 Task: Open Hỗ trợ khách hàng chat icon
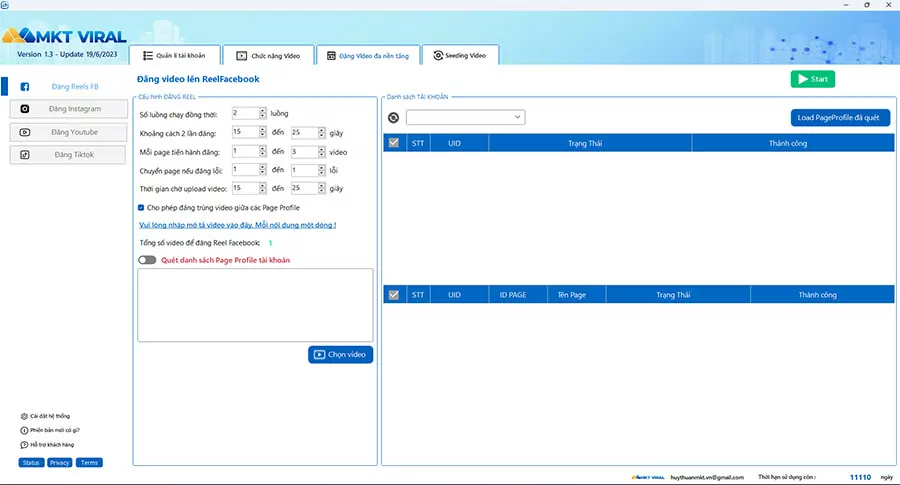24,445
